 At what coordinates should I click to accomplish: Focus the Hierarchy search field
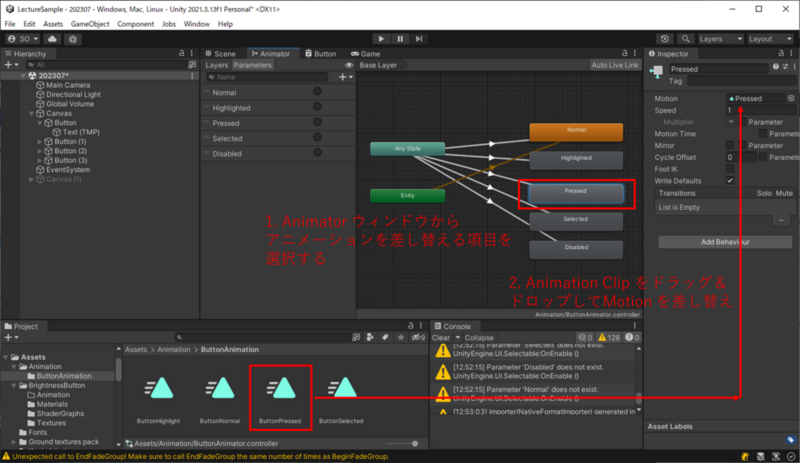click(x=107, y=65)
